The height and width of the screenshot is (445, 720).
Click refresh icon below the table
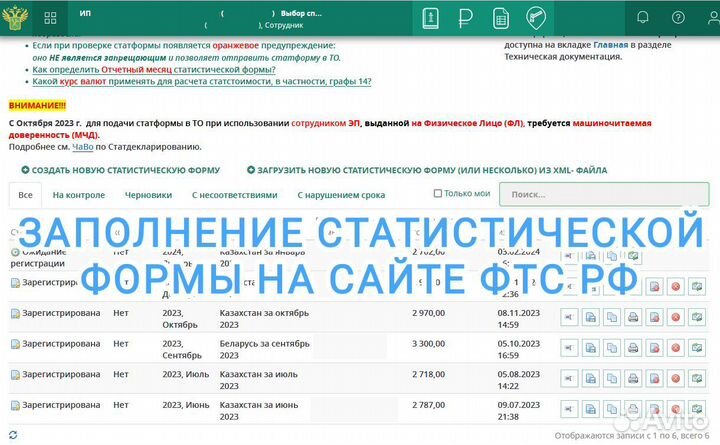13,435
